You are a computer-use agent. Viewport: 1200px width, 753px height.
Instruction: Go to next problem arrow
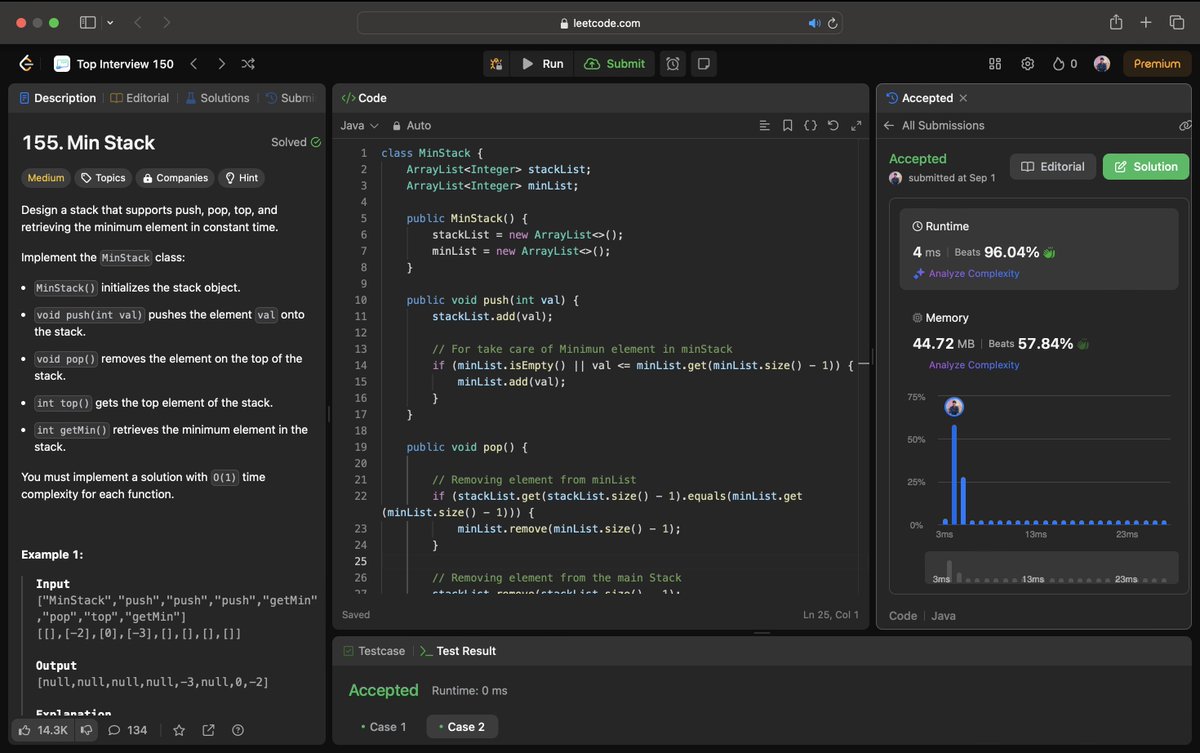pos(221,63)
